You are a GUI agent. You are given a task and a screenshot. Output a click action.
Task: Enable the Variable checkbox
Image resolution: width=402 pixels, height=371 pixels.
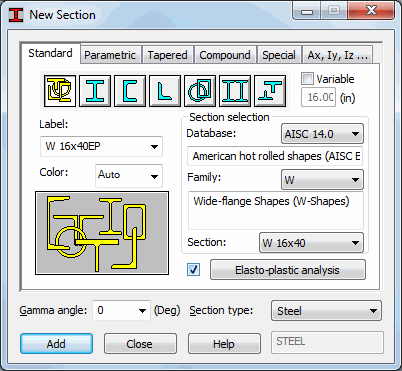[307, 79]
